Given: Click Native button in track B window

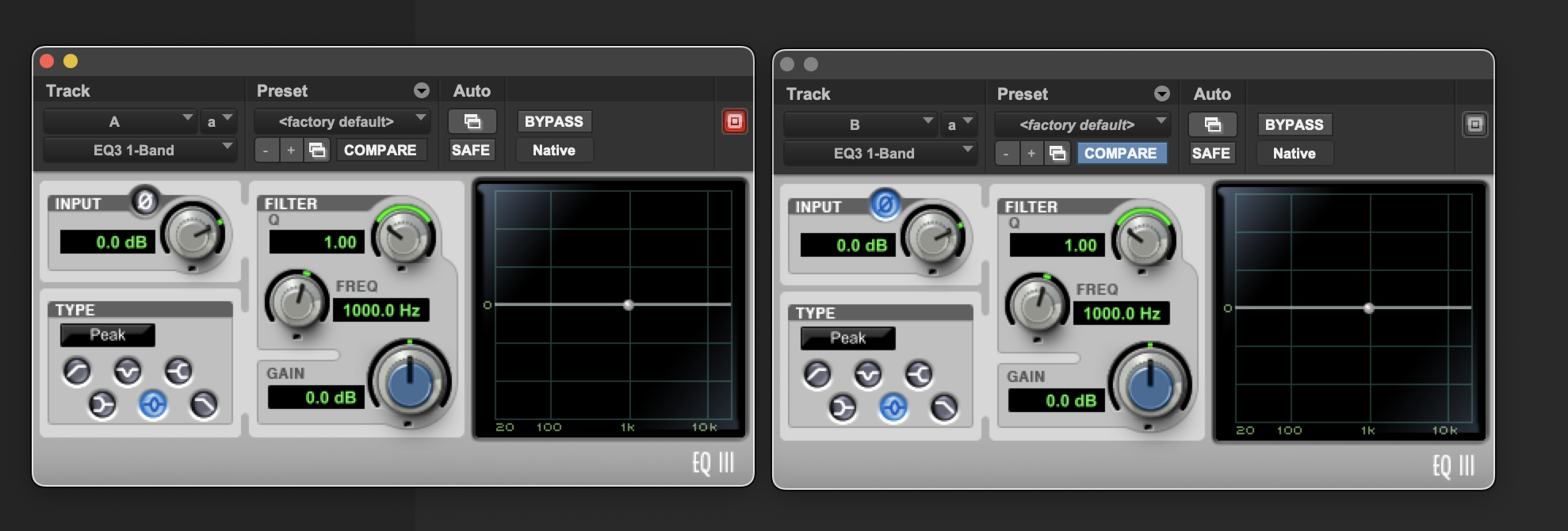Looking at the screenshot, I should pos(1295,153).
